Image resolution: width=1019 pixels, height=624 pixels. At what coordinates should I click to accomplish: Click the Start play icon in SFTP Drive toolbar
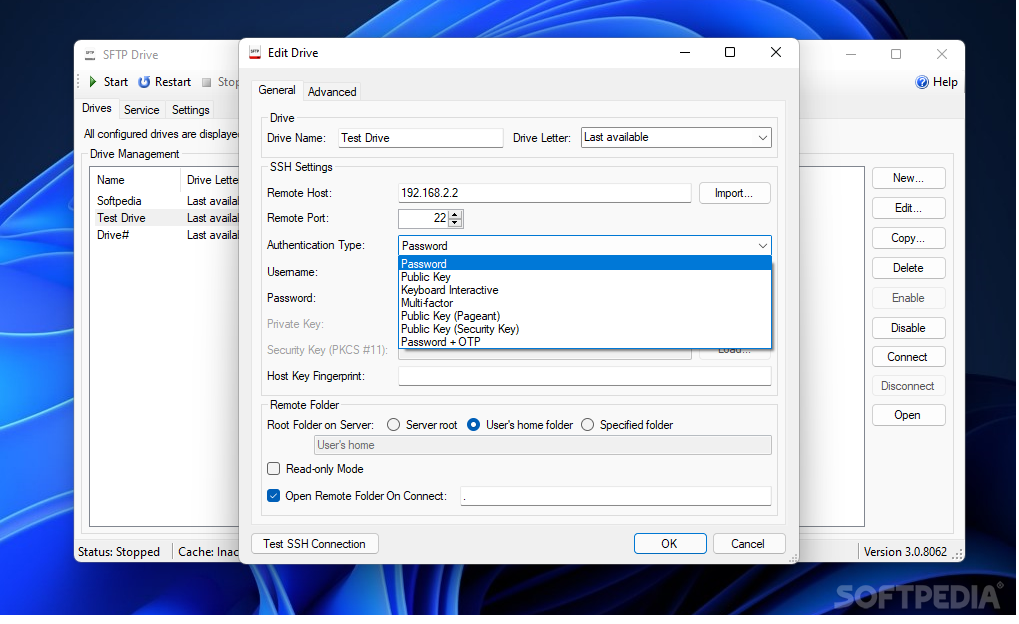93,82
